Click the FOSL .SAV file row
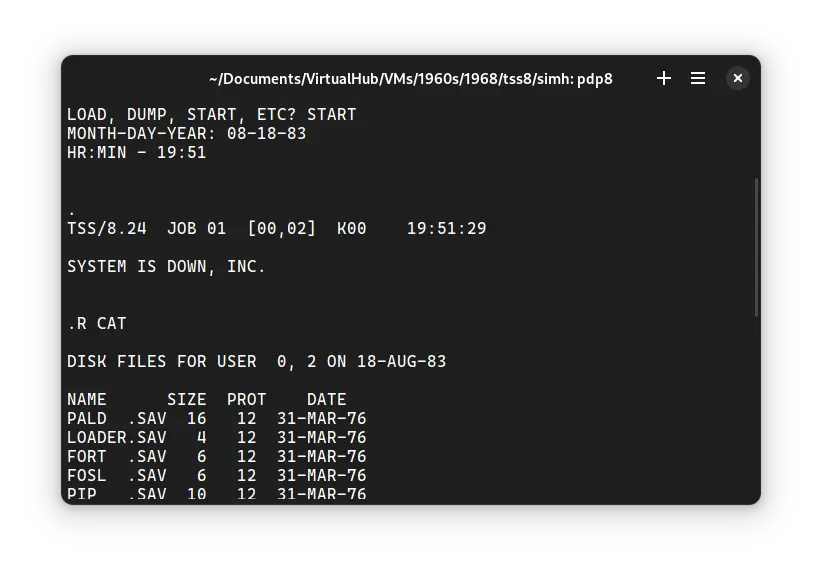822x572 pixels. pyautogui.click(x=216, y=475)
